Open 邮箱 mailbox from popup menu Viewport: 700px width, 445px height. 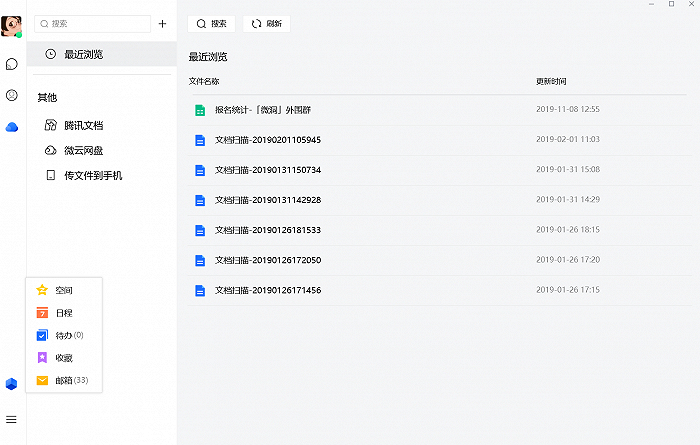pos(64,380)
